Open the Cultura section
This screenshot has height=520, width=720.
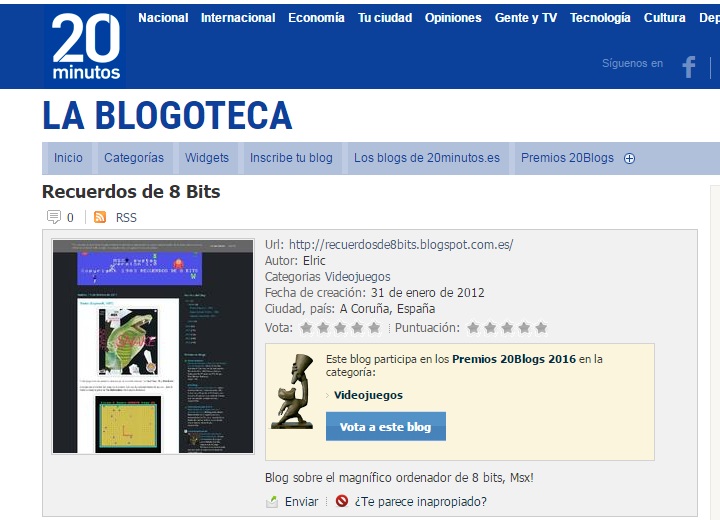point(664,18)
